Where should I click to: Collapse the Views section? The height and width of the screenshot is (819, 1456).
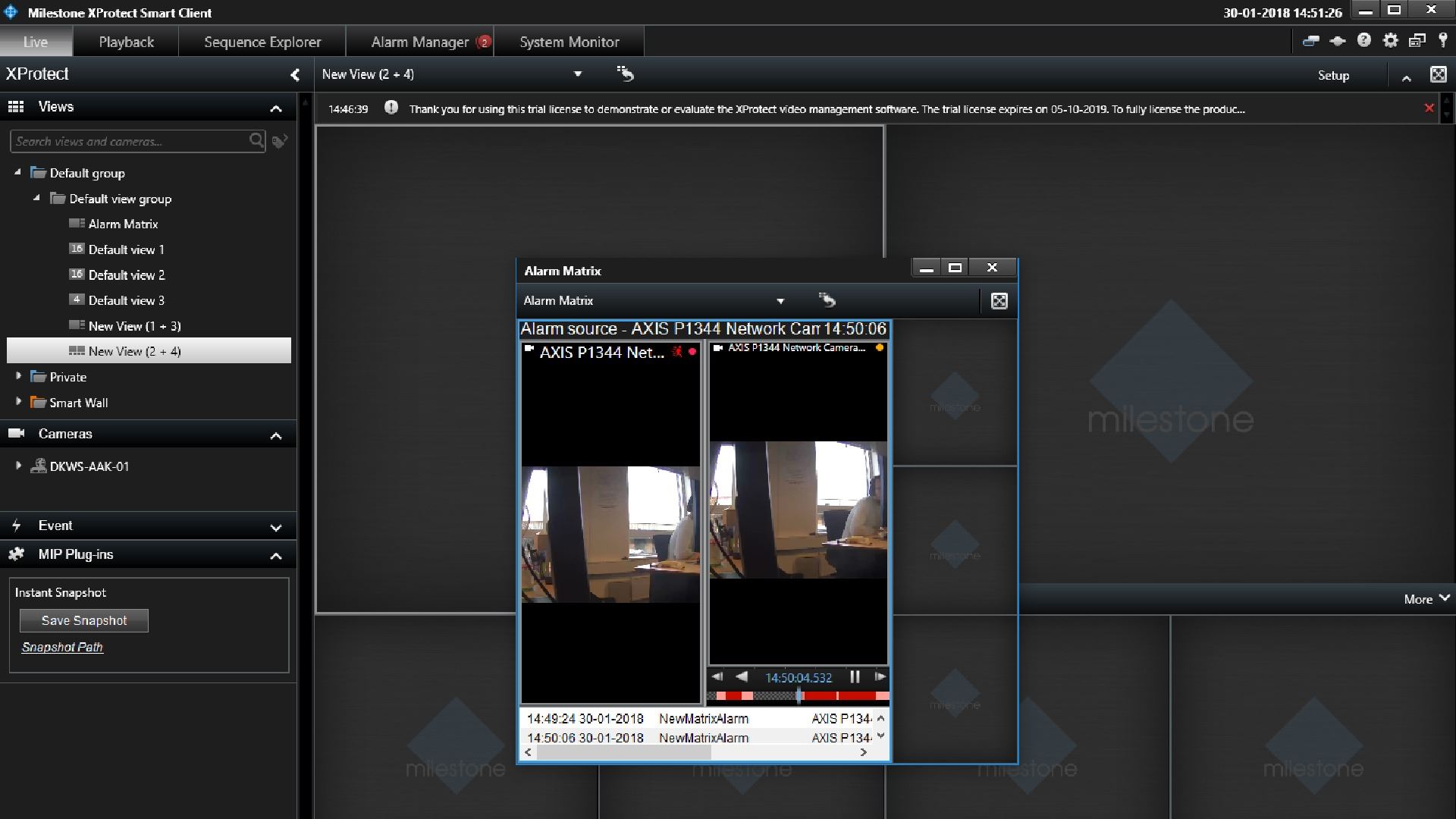point(276,108)
